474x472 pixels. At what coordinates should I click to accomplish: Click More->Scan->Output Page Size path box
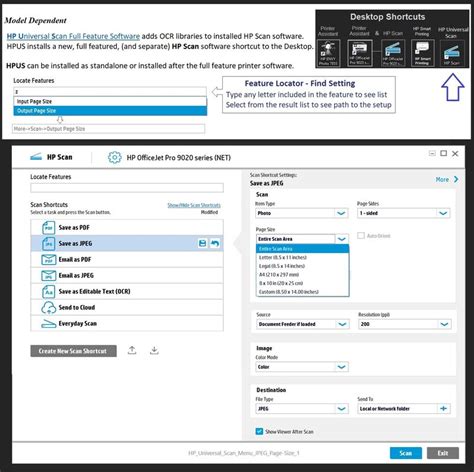[109, 129]
